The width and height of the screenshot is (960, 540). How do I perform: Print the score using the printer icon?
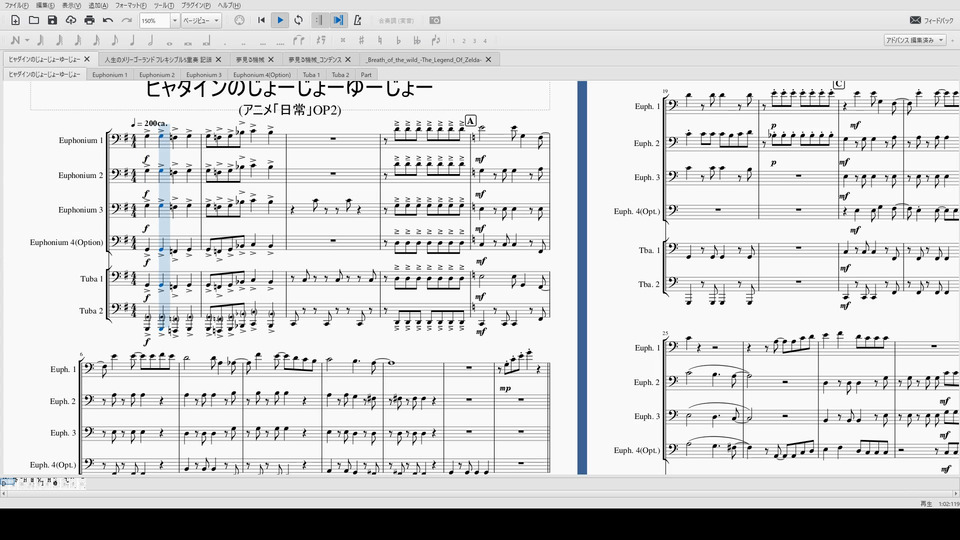pos(89,20)
